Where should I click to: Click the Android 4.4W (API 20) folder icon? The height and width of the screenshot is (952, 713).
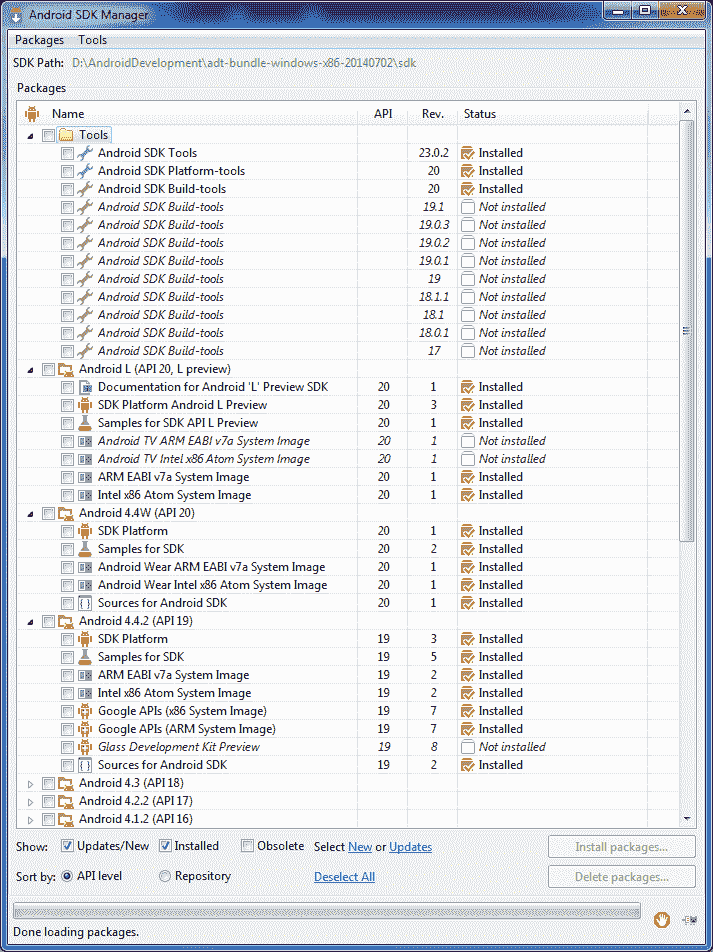[x=66, y=513]
